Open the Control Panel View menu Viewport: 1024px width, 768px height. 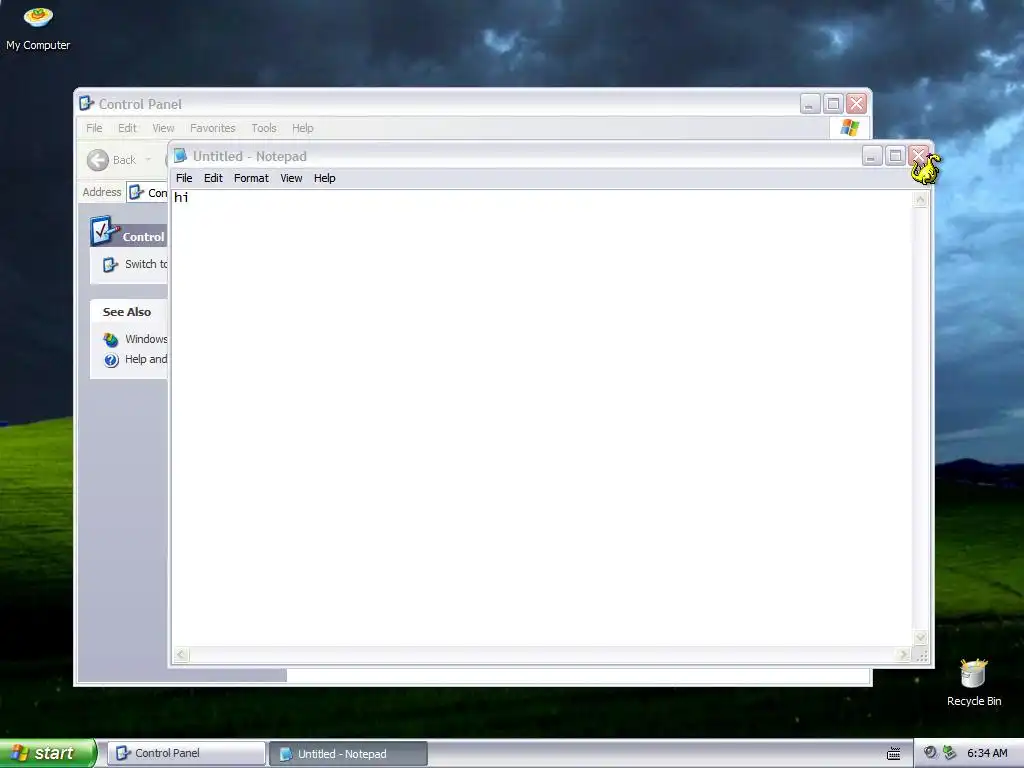[163, 128]
